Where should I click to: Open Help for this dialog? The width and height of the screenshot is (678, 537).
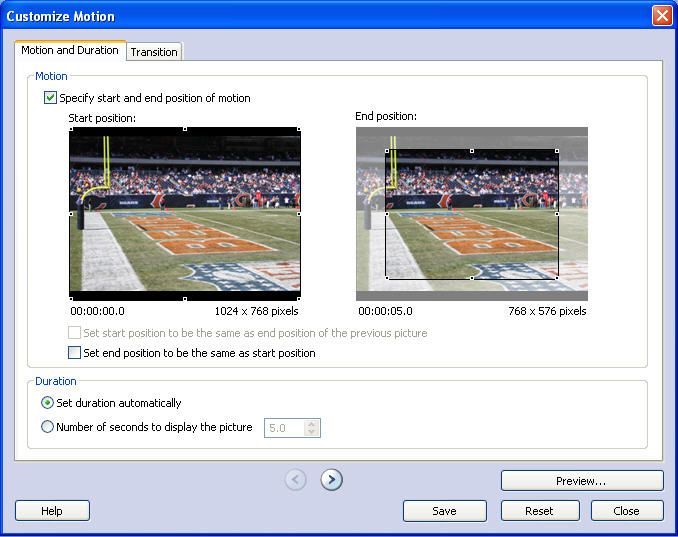tap(52, 511)
